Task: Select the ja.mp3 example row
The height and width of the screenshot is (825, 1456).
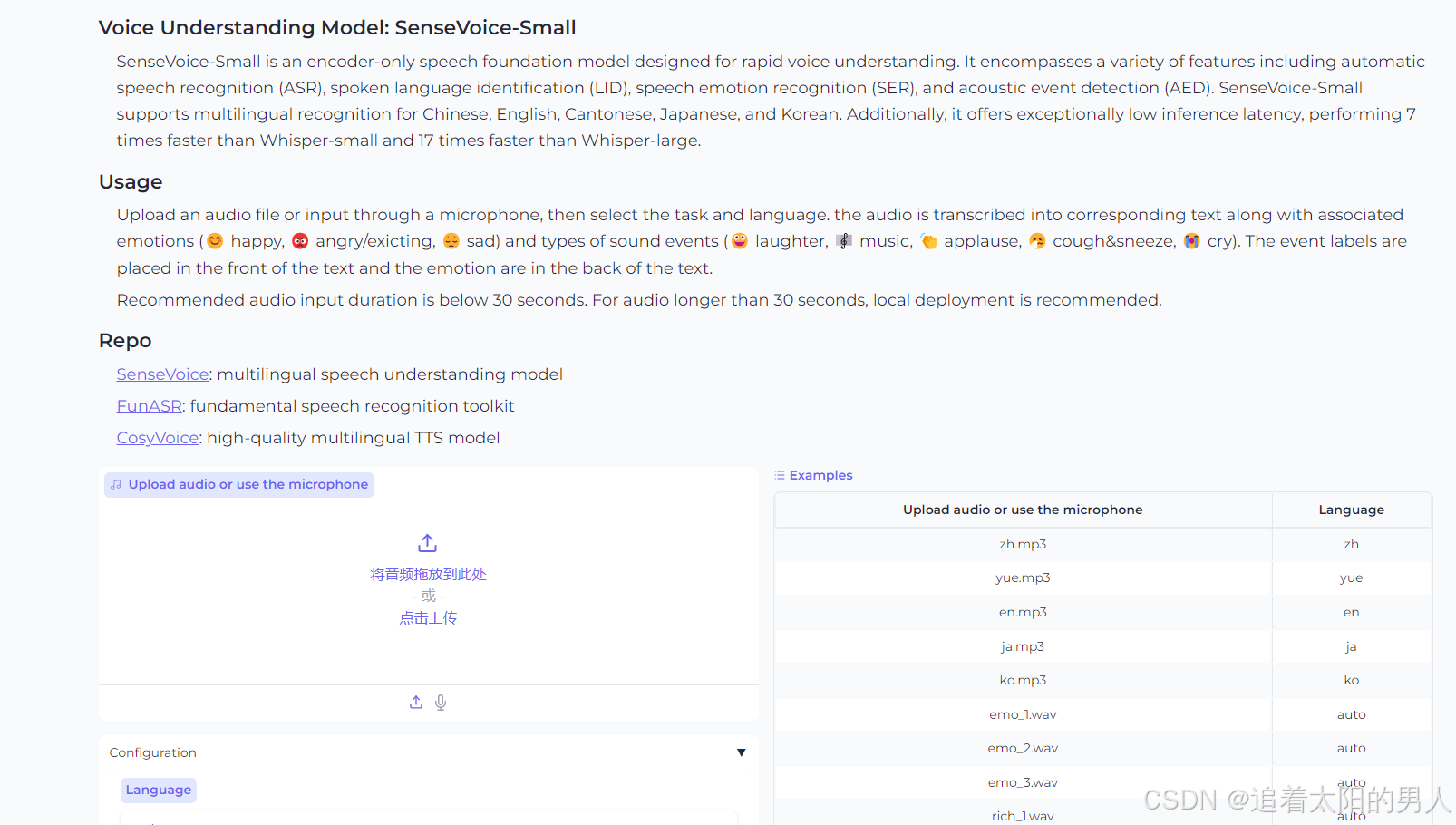Action: click(1103, 646)
